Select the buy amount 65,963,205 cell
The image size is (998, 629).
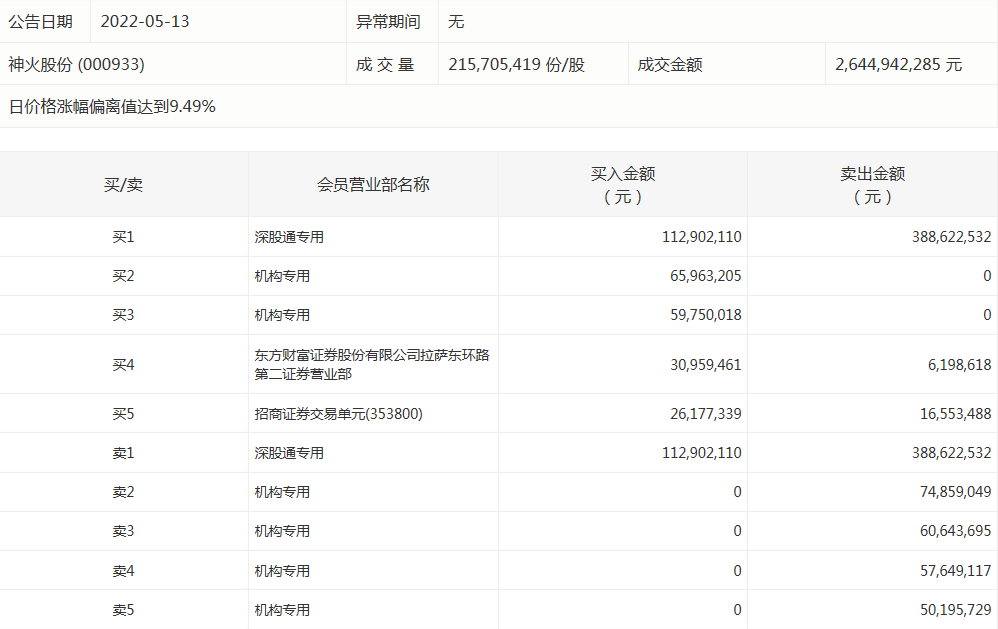[x=701, y=276]
